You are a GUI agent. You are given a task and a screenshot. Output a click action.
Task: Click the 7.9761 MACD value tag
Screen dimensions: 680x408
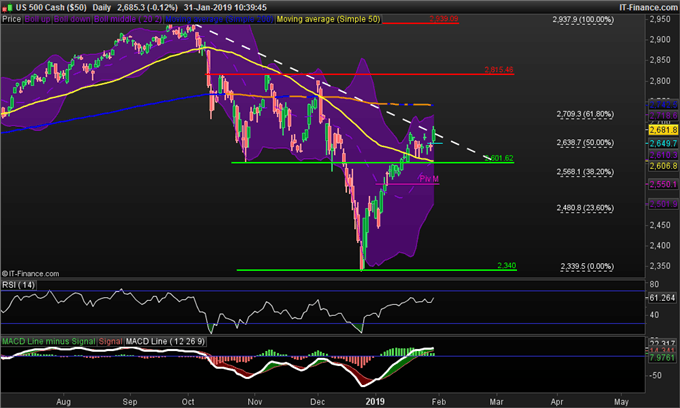[x=662, y=358]
